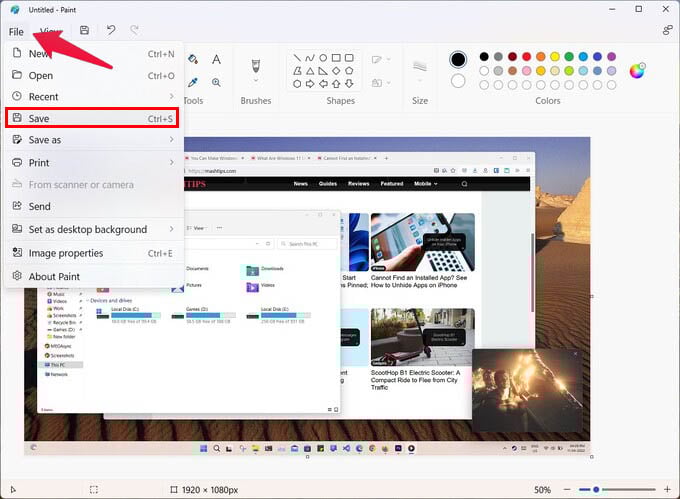Select the Right triangle shape
680x499 pixels.
click(x=323, y=71)
